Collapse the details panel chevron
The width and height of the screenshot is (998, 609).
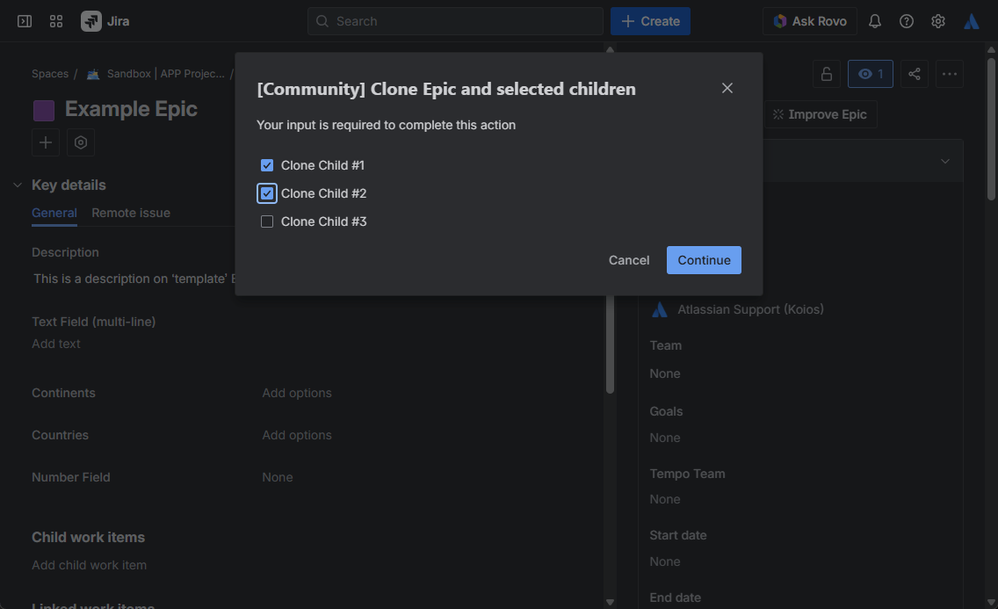945,162
